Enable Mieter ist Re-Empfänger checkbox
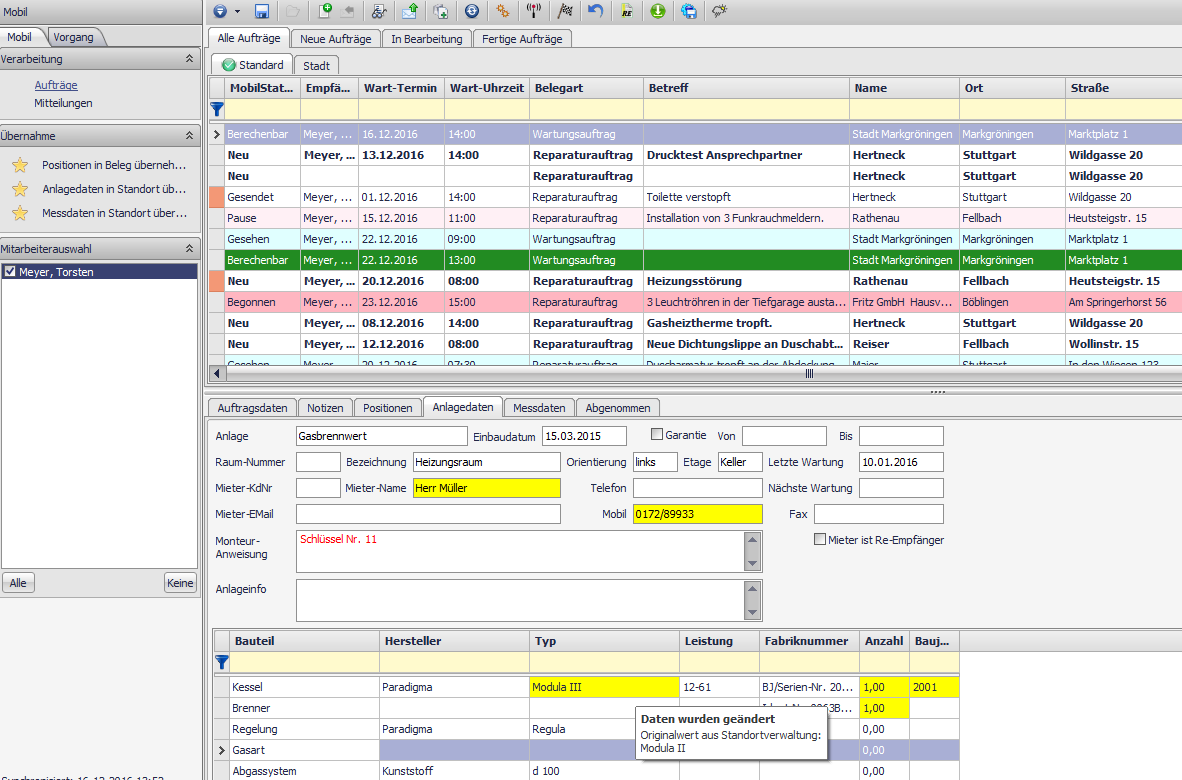 click(x=820, y=540)
